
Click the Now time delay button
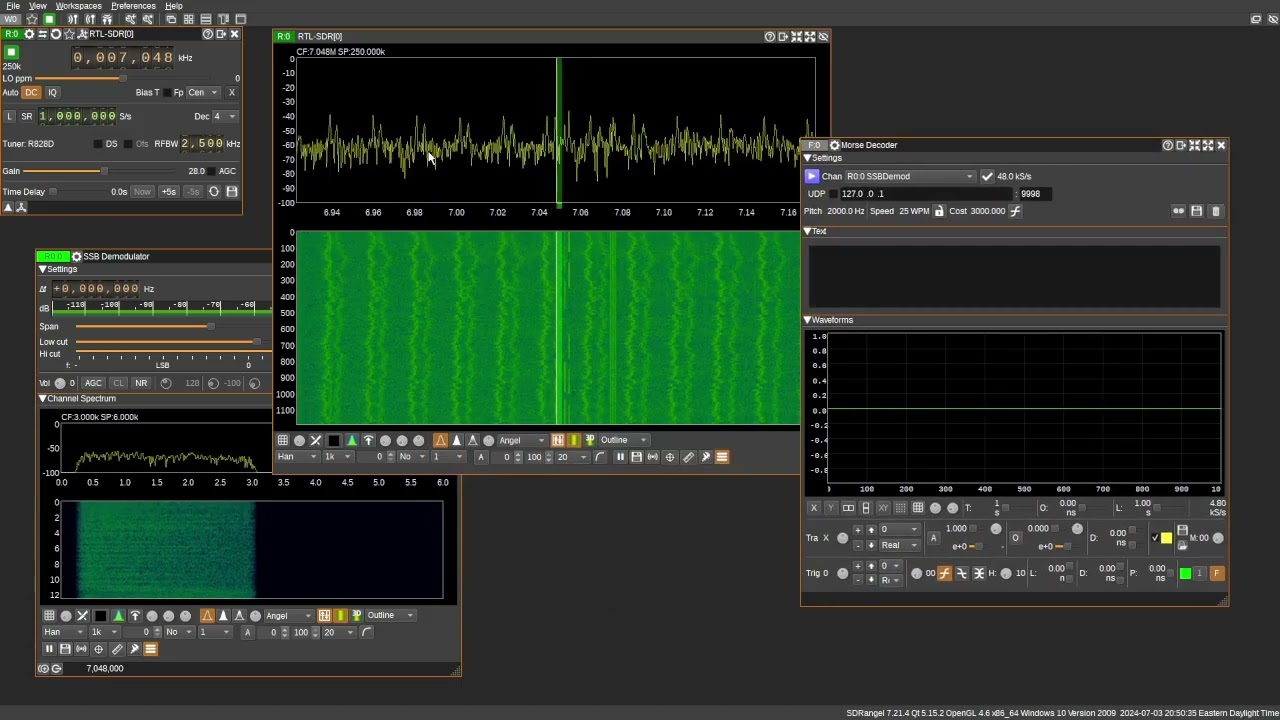click(142, 192)
